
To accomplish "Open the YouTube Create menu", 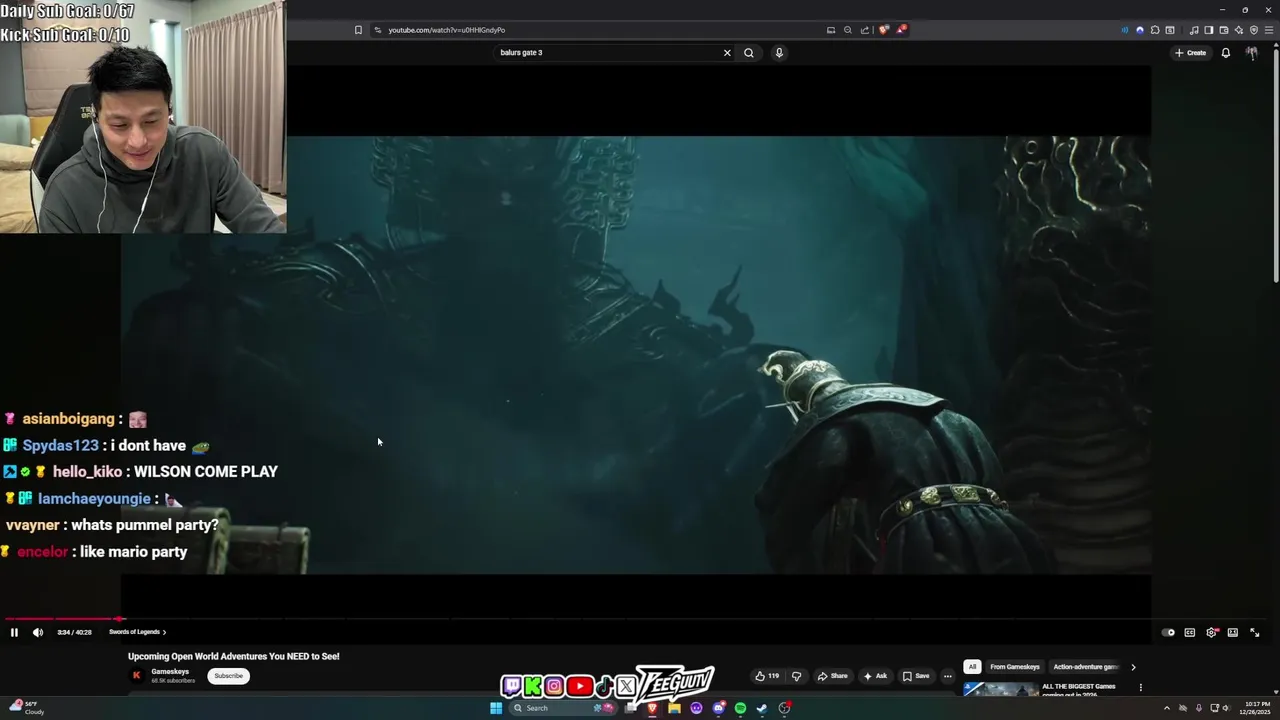I will point(1191,53).
